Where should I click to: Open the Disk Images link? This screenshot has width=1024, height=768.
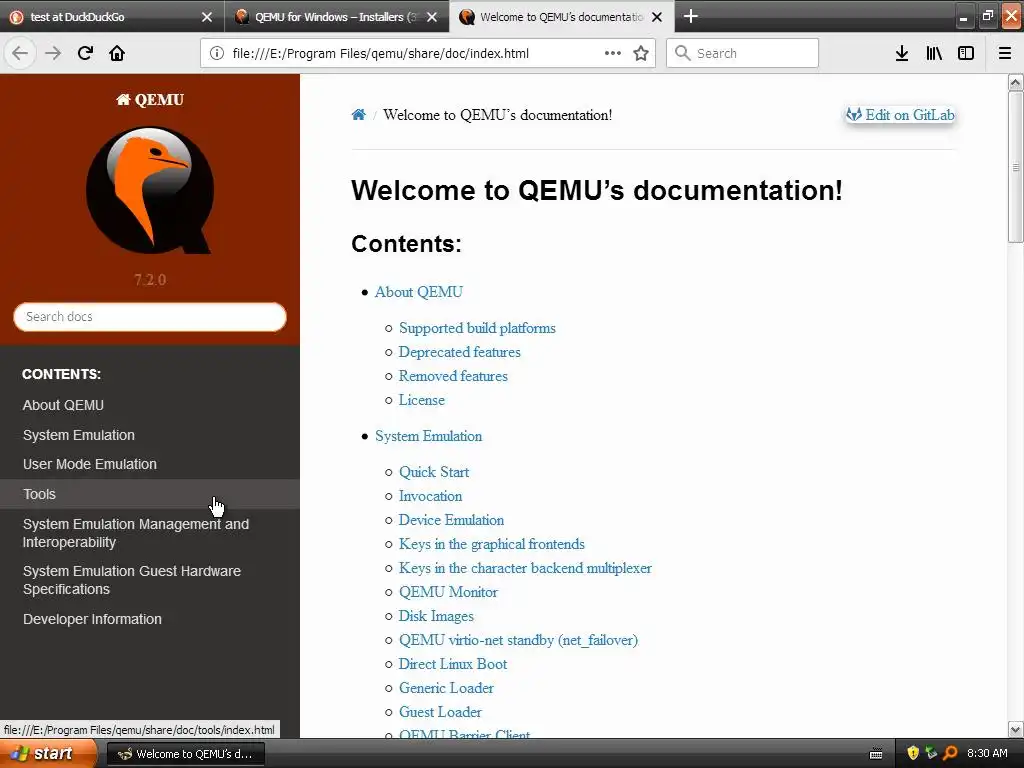point(436,616)
